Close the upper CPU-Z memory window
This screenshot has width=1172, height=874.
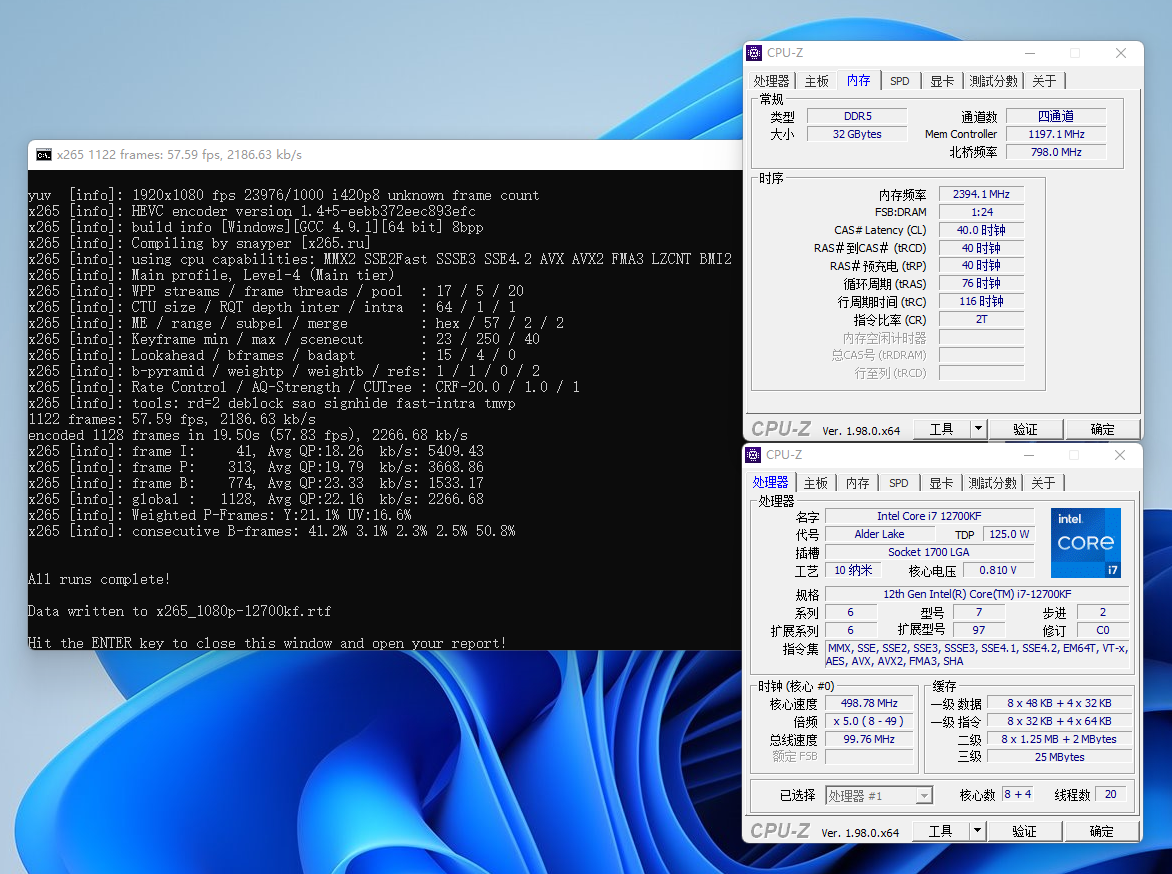click(1121, 53)
